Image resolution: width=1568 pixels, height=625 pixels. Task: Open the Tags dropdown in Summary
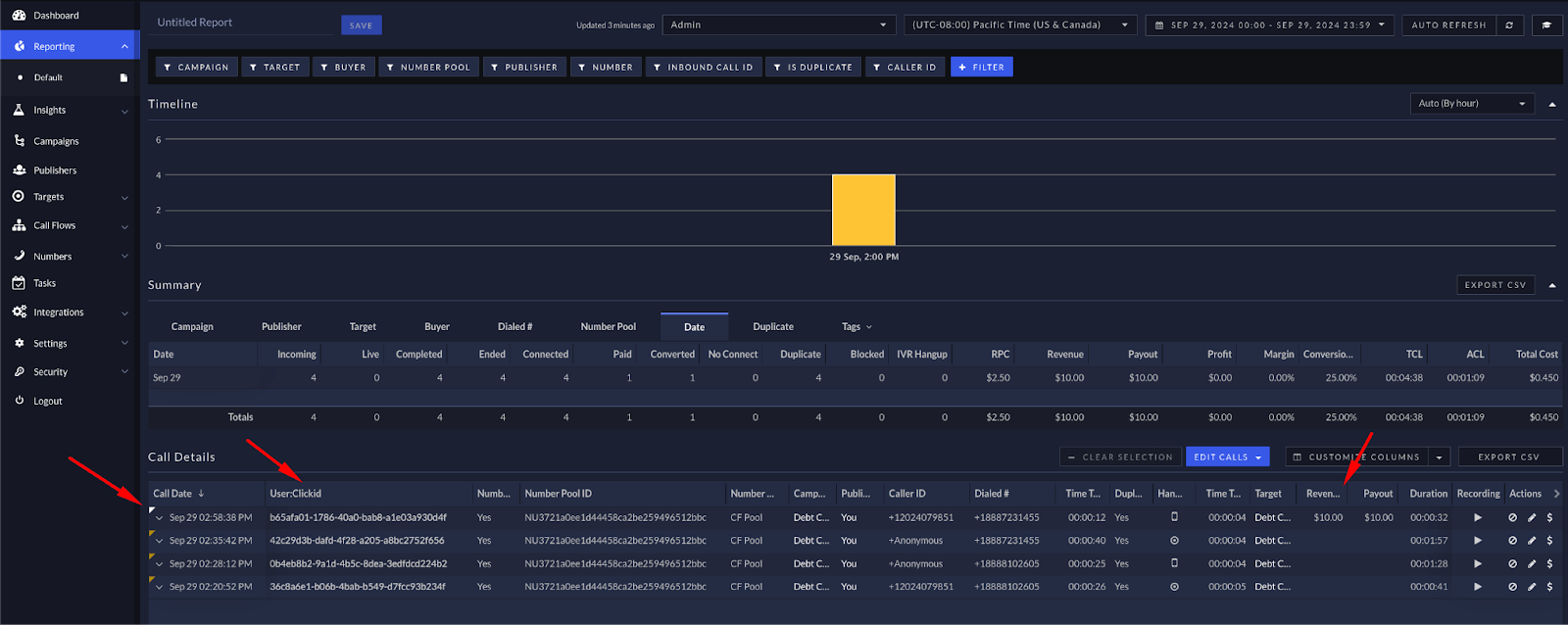(x=857, y=327)
